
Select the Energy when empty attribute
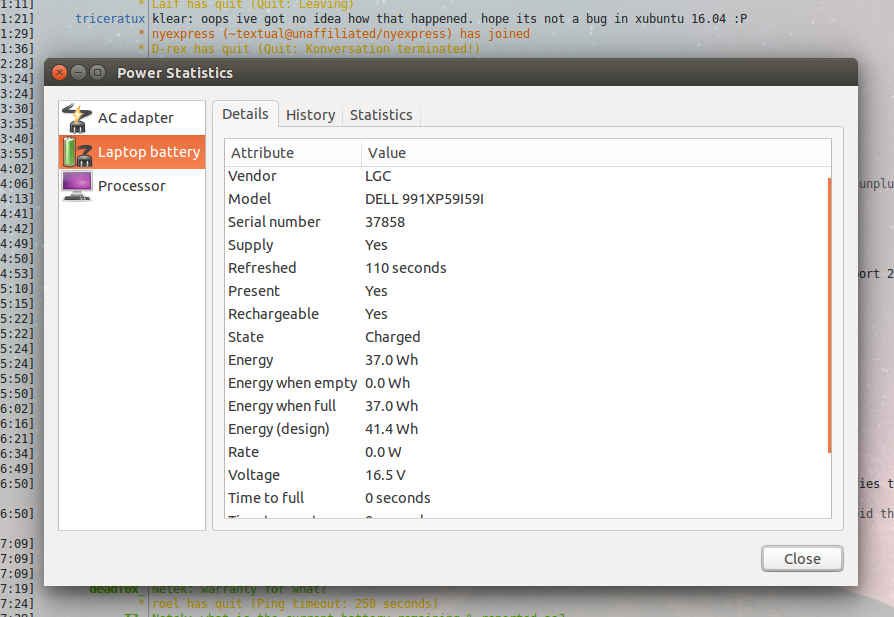click(x=292, y=383)
